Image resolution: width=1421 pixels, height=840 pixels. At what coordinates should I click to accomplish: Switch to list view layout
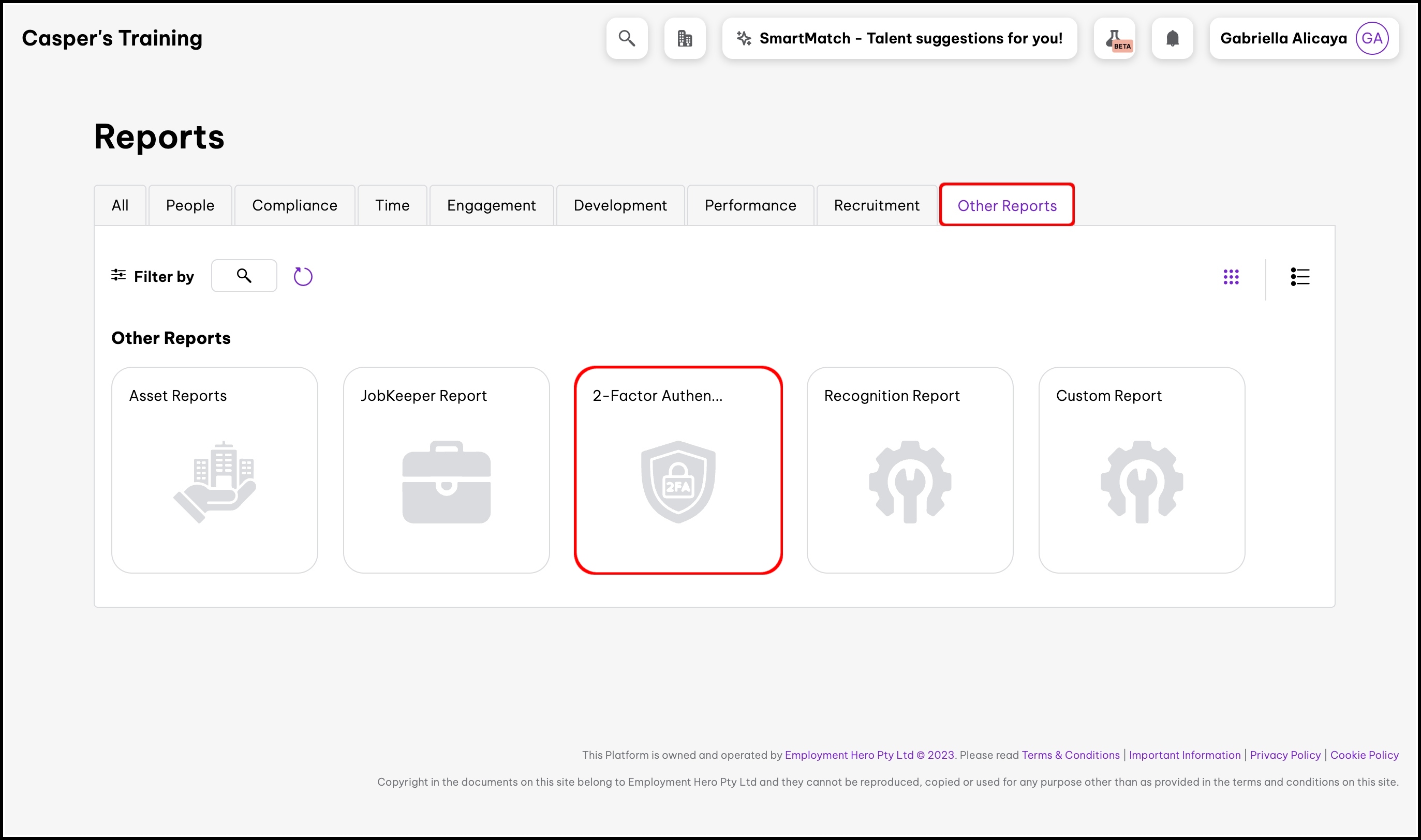point(1299,277)
